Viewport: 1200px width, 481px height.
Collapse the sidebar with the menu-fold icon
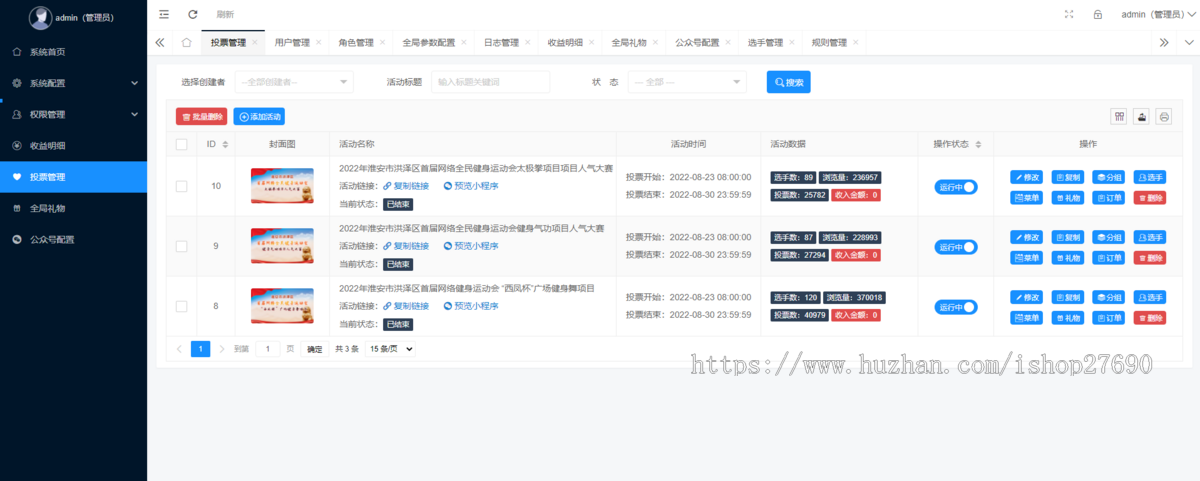coord(164,14)
